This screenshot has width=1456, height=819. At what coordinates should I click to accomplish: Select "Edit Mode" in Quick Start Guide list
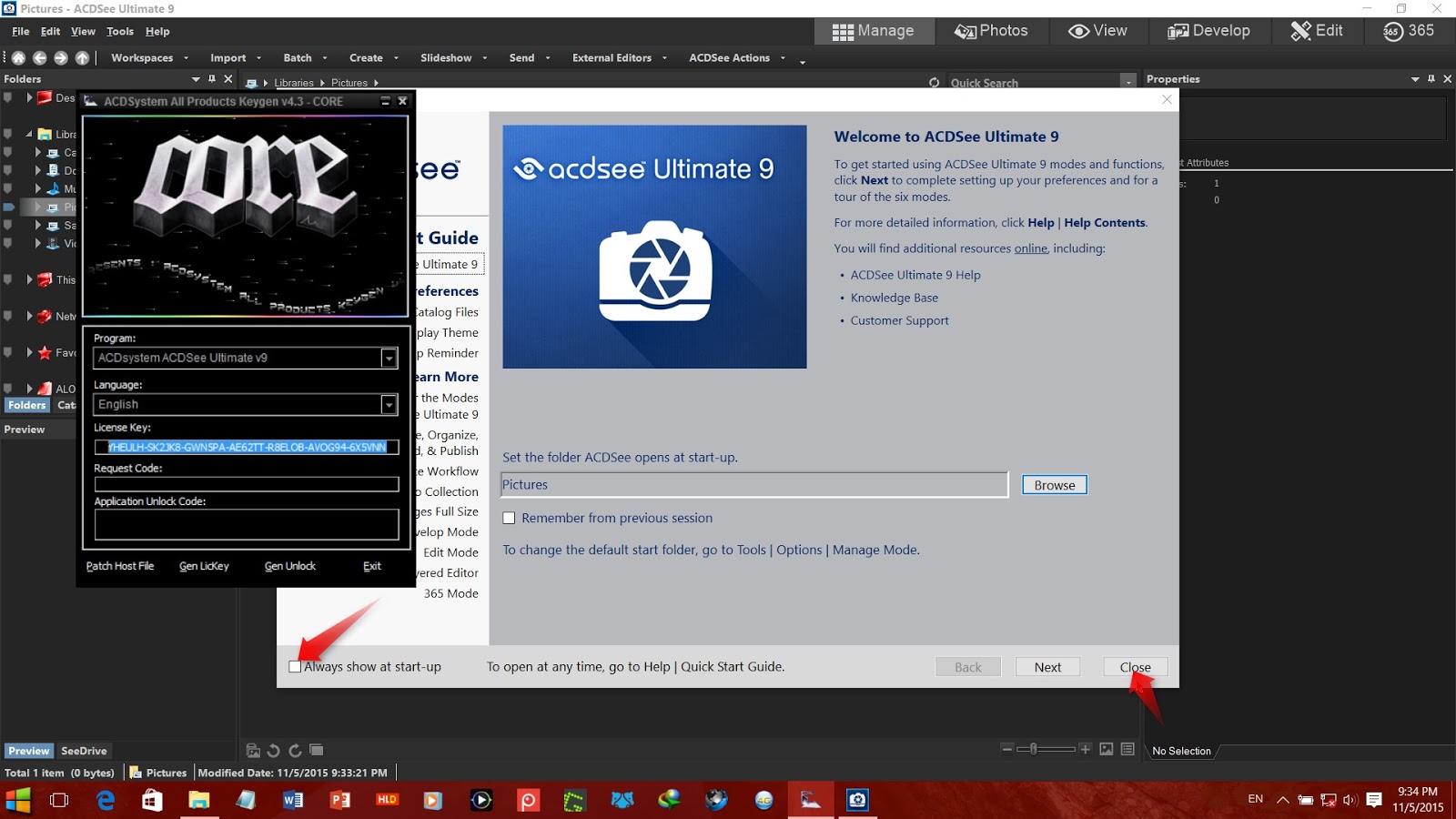pyautogui.click(x=450, y=552)
